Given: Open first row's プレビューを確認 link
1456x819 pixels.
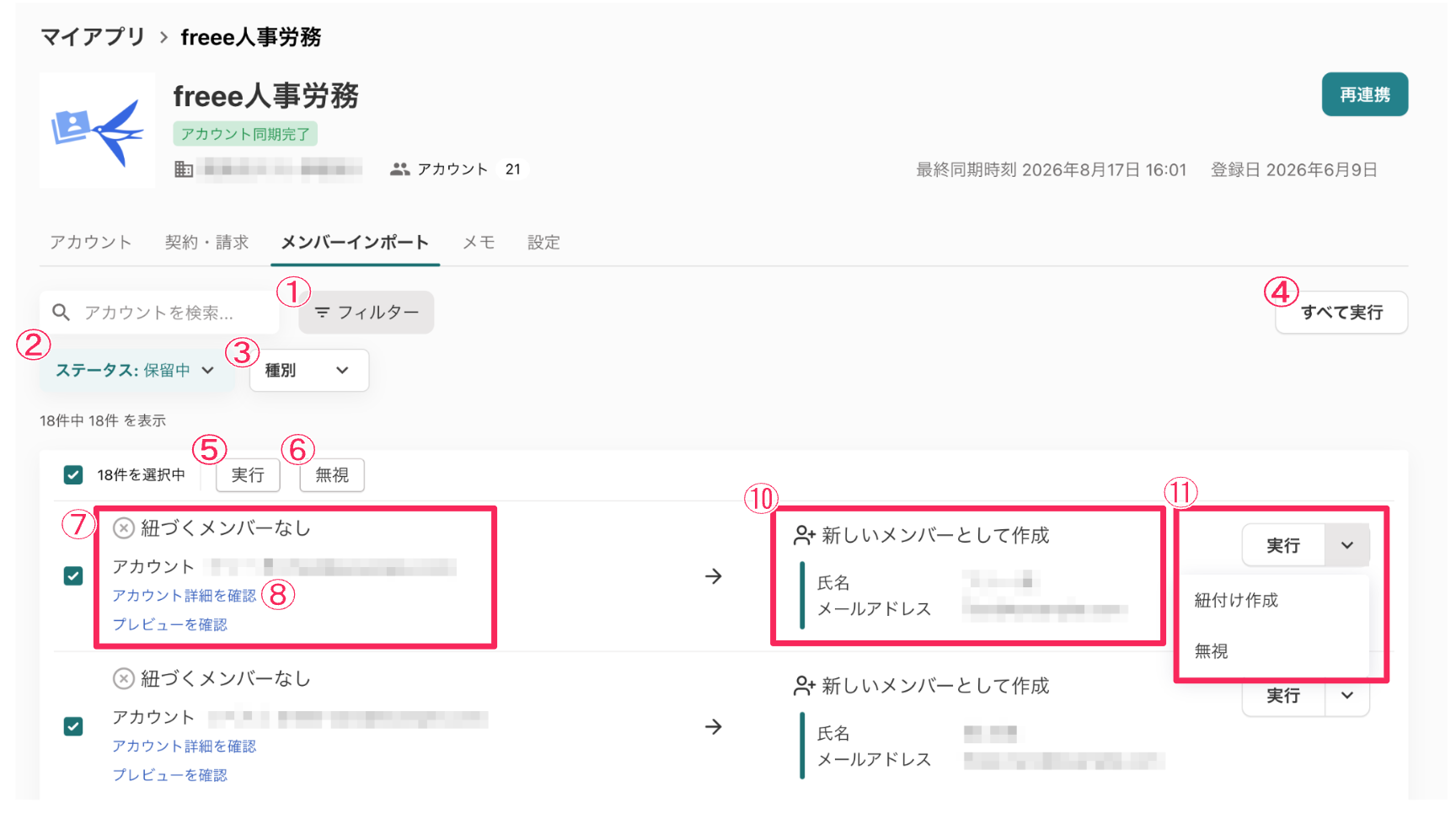Looking at the screenshot, I should click(x=170, y=624).
